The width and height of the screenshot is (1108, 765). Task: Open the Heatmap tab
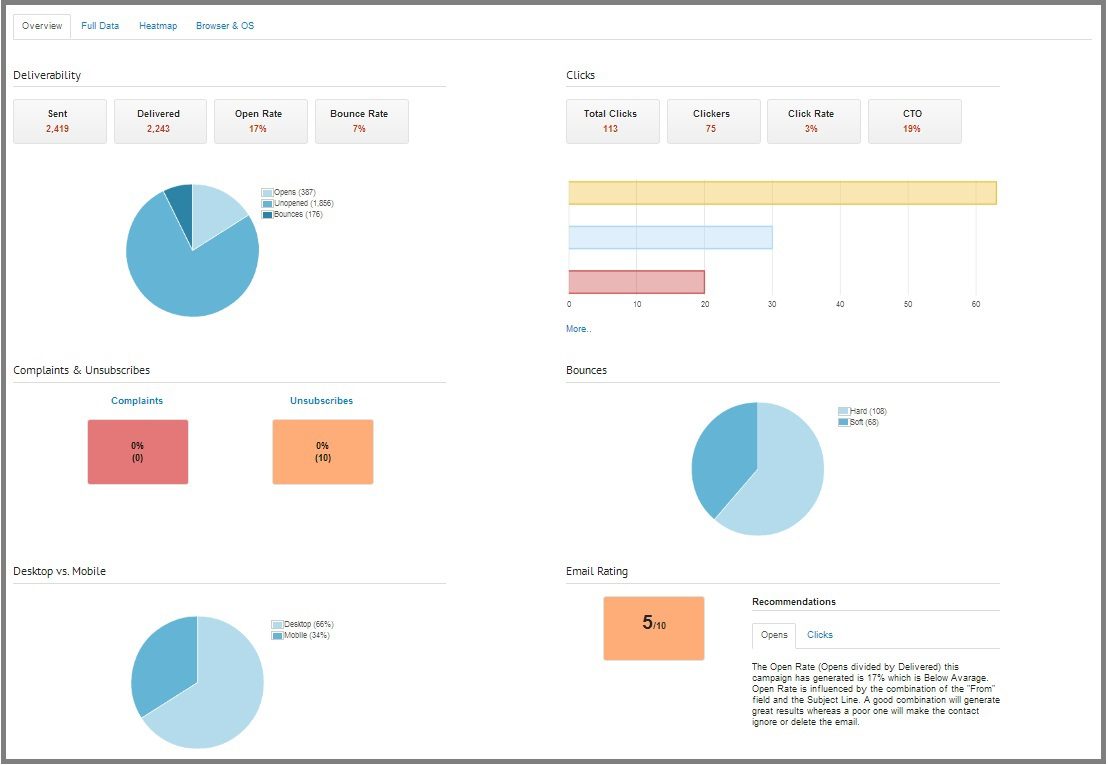(x=158, y=25)
